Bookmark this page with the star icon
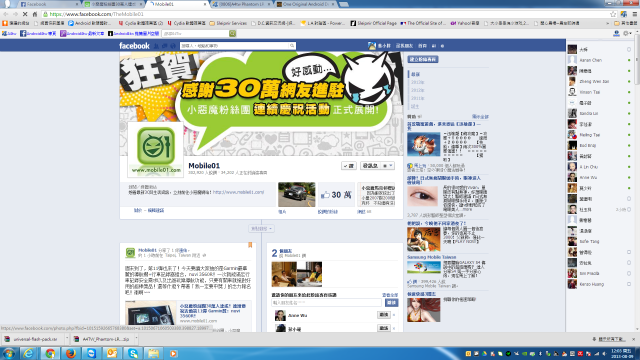The height and width of the screenshot is (360, 640). (x=613, y=14)
